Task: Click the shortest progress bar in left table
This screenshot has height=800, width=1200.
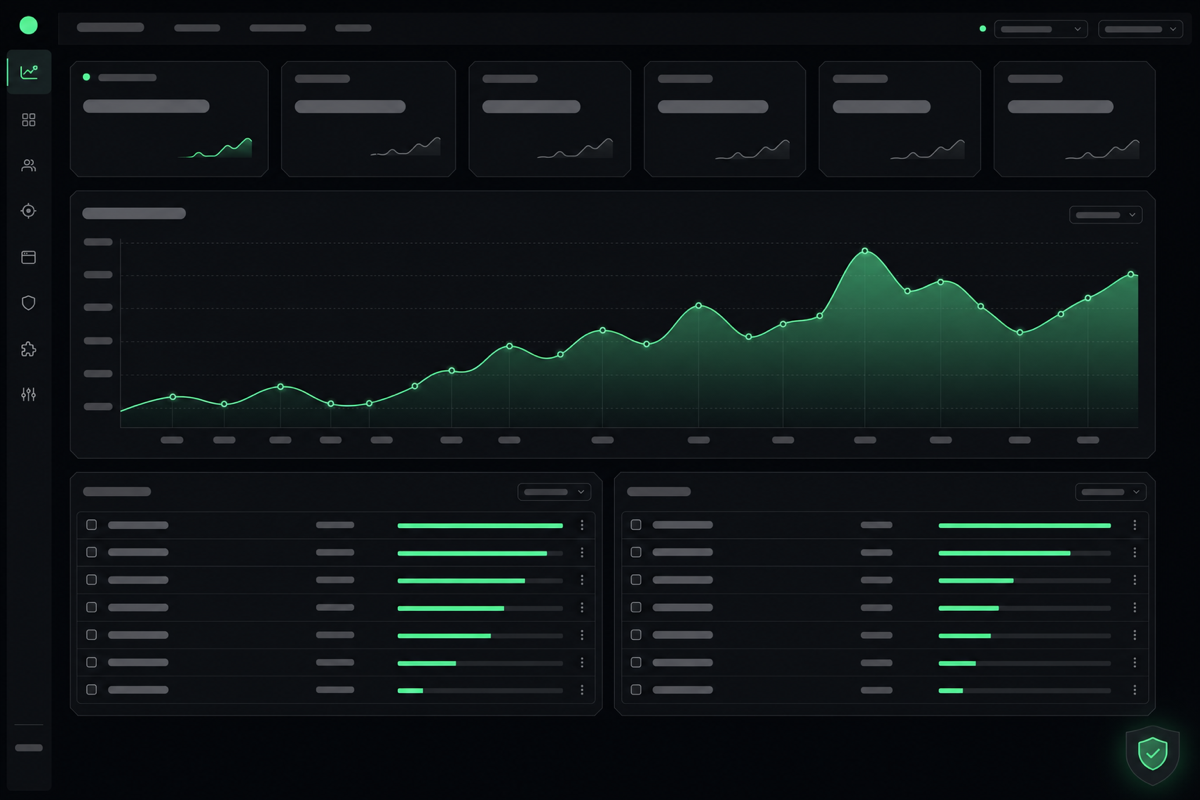Action: coord(480,690)
